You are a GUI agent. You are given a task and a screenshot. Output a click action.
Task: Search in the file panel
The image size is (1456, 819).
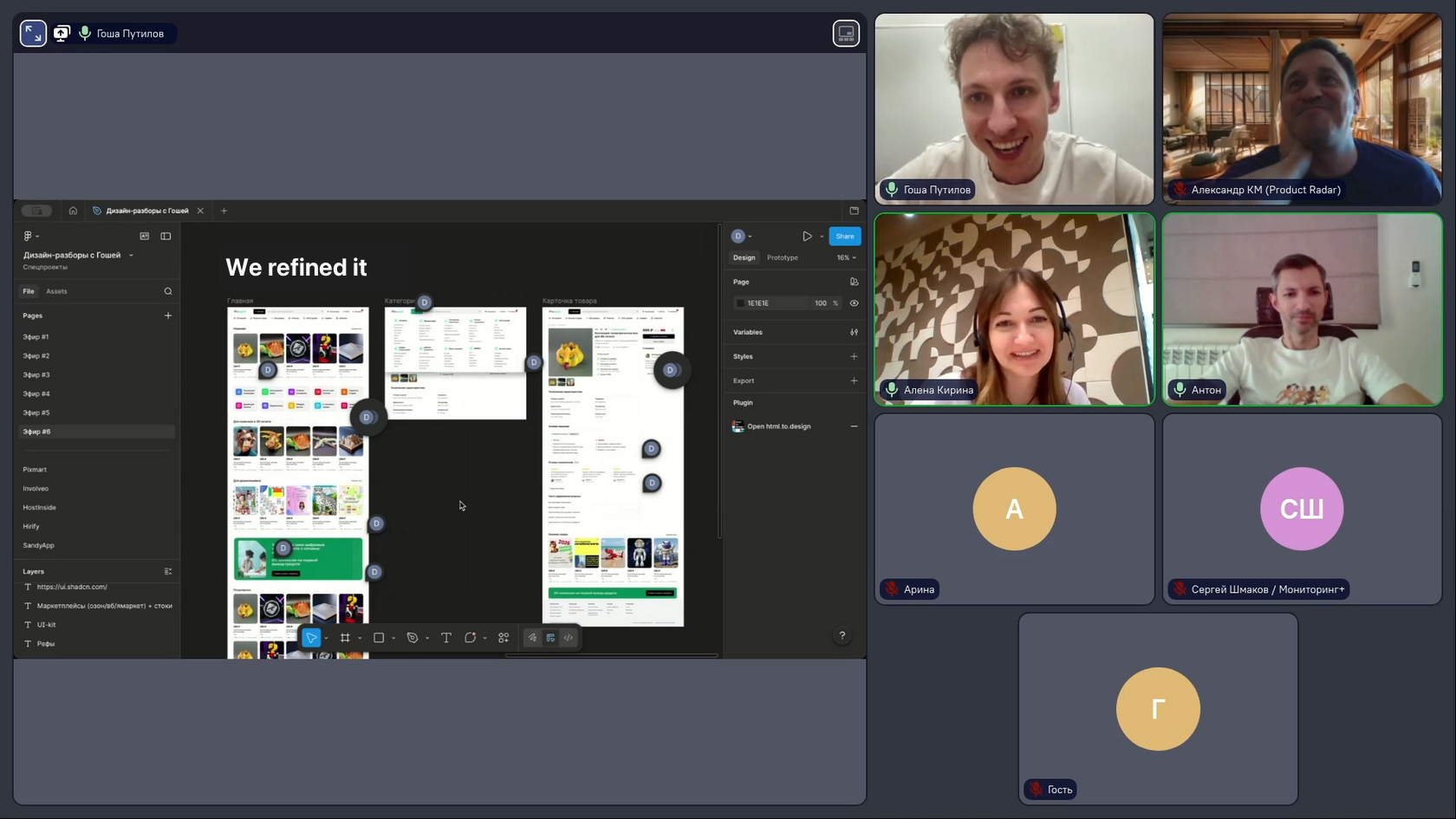click(x=168, y=291)
